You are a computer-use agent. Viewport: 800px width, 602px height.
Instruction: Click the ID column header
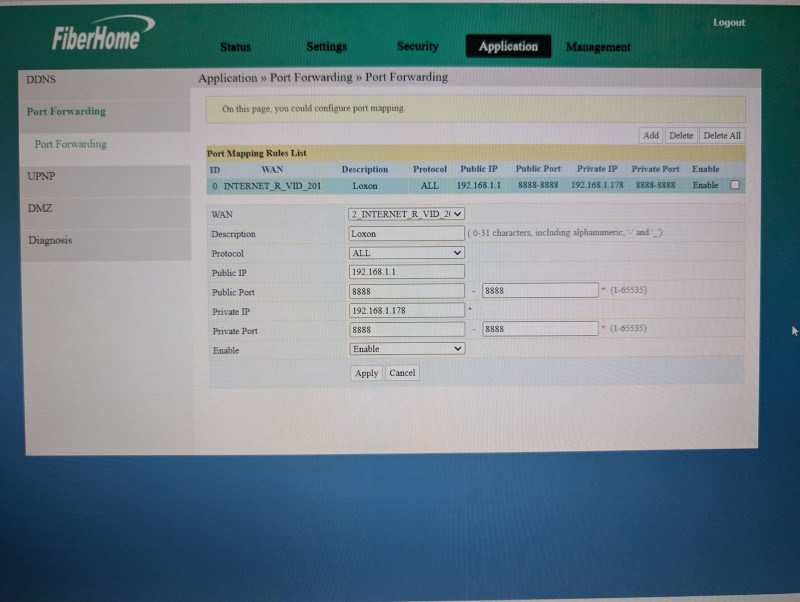(x=215, y=170)
